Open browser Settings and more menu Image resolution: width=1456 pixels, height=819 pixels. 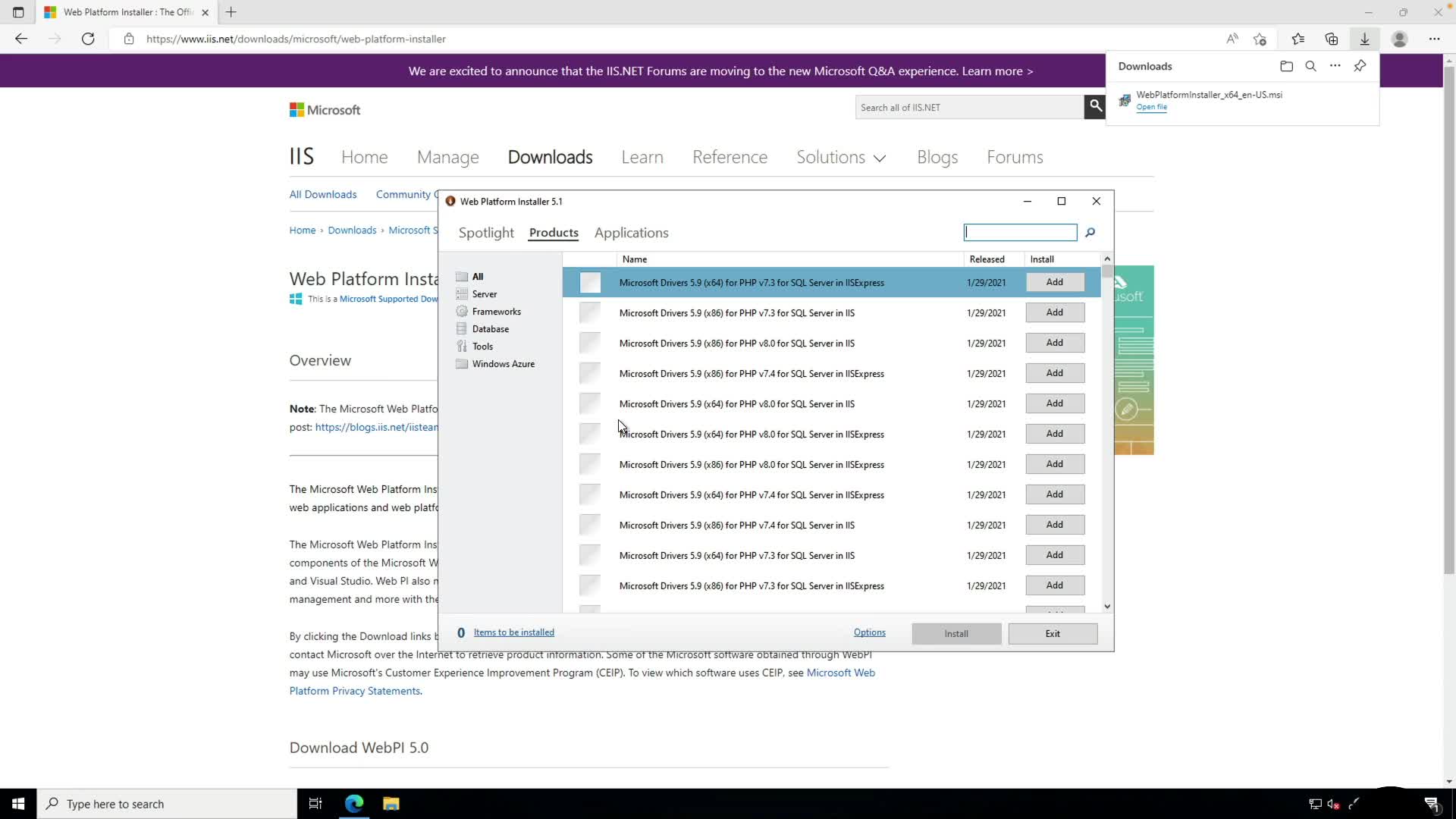1433,39
